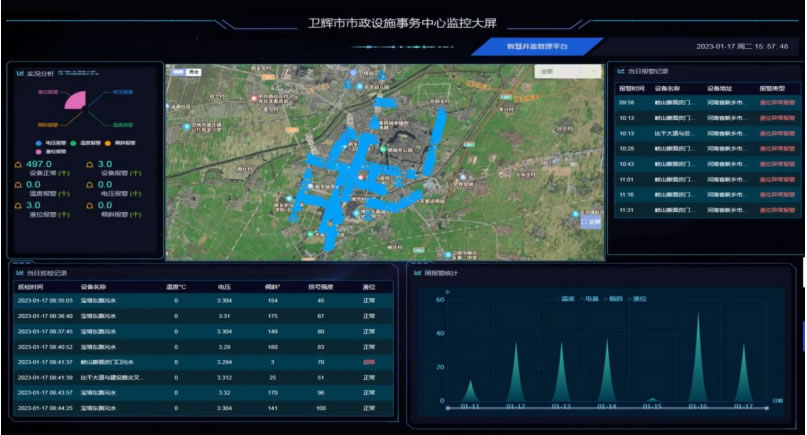Click the chart icon beside 当日报警记录 title
Image resolution: width=807 pixels, height=435 pixels.
tap(621, 71)
